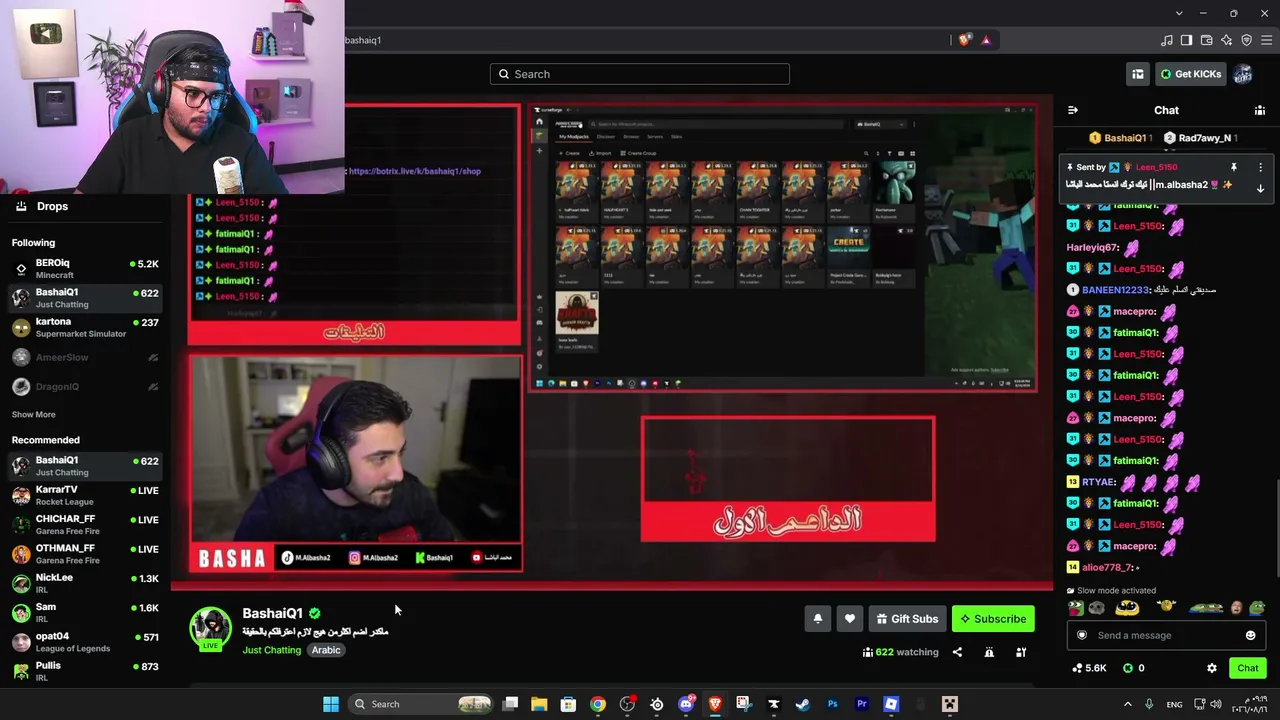Open the tab search dropdown arrow

point(1179,13)
